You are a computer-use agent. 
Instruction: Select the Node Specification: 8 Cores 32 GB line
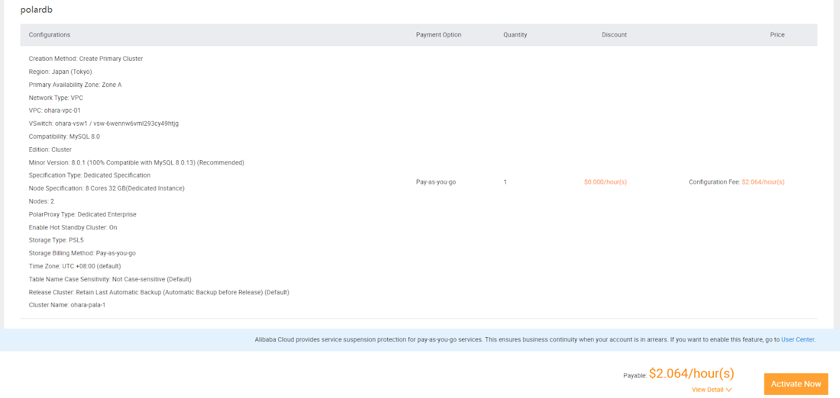(107, 189)
